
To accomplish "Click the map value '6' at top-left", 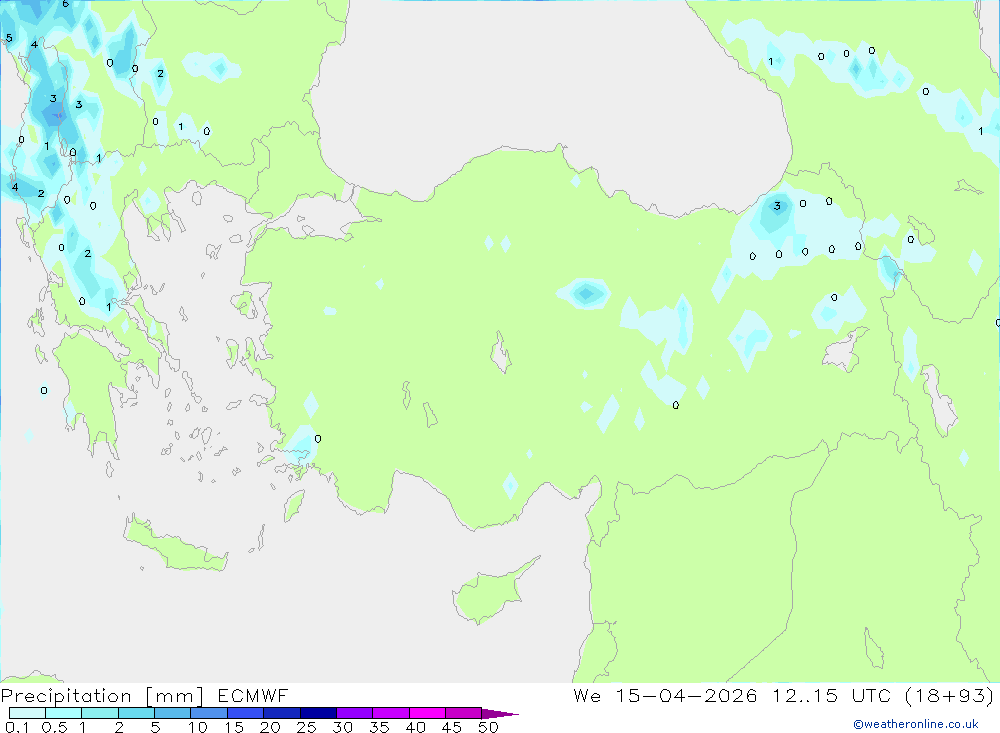I will tap(66, 4).
